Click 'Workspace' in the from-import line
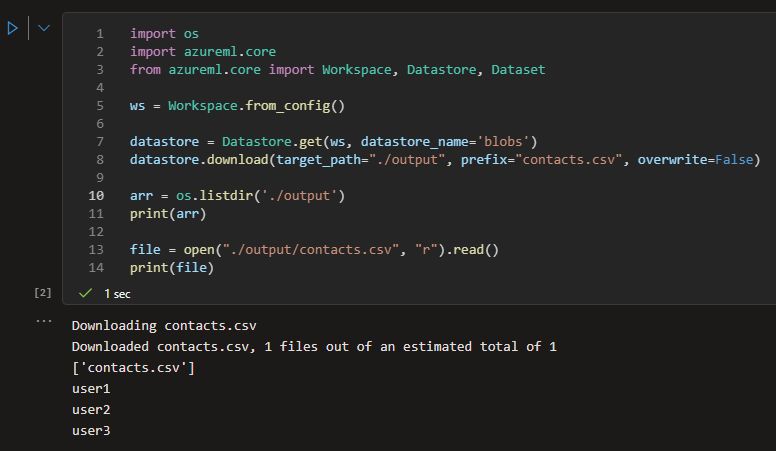The width and height of the screenshot is (776, 451). 356,69
